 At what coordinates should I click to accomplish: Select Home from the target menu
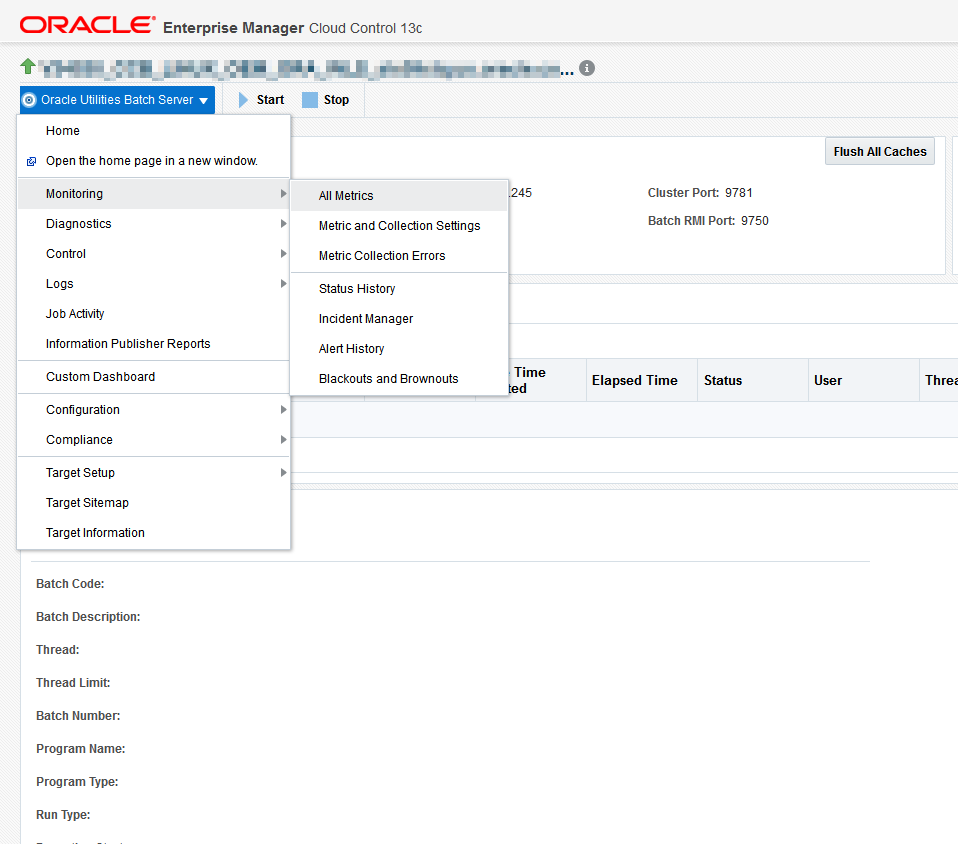154,131
